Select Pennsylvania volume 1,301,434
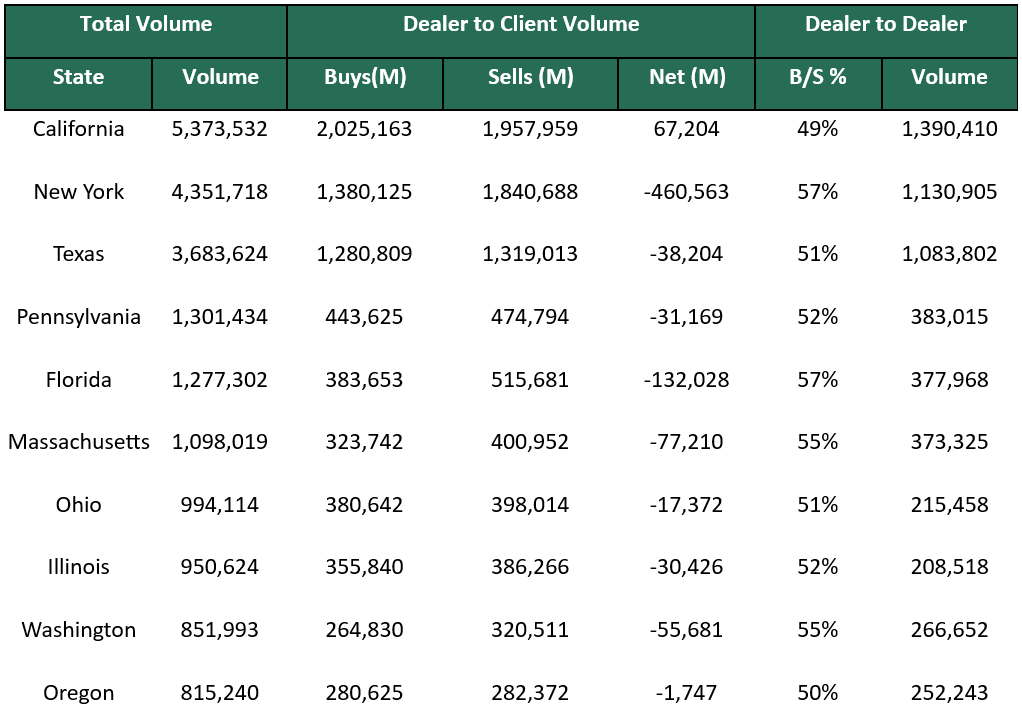This screenshot has width=1022, height=718. [220, 317]
